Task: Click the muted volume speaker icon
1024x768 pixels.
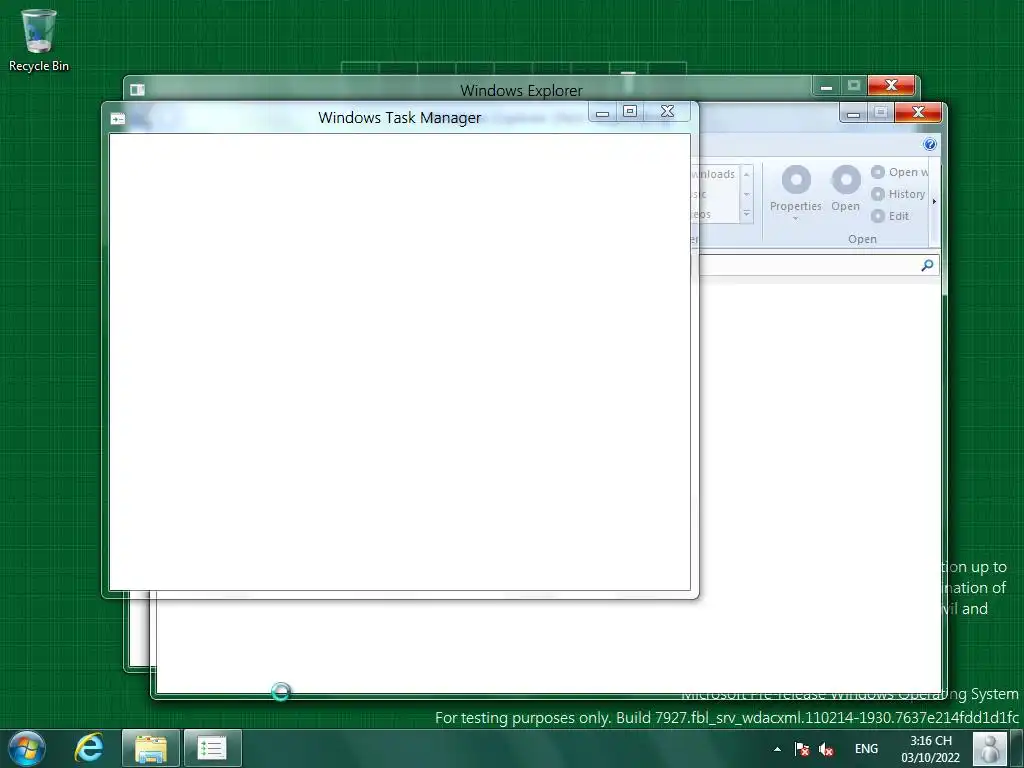Action: coord(826,749)
